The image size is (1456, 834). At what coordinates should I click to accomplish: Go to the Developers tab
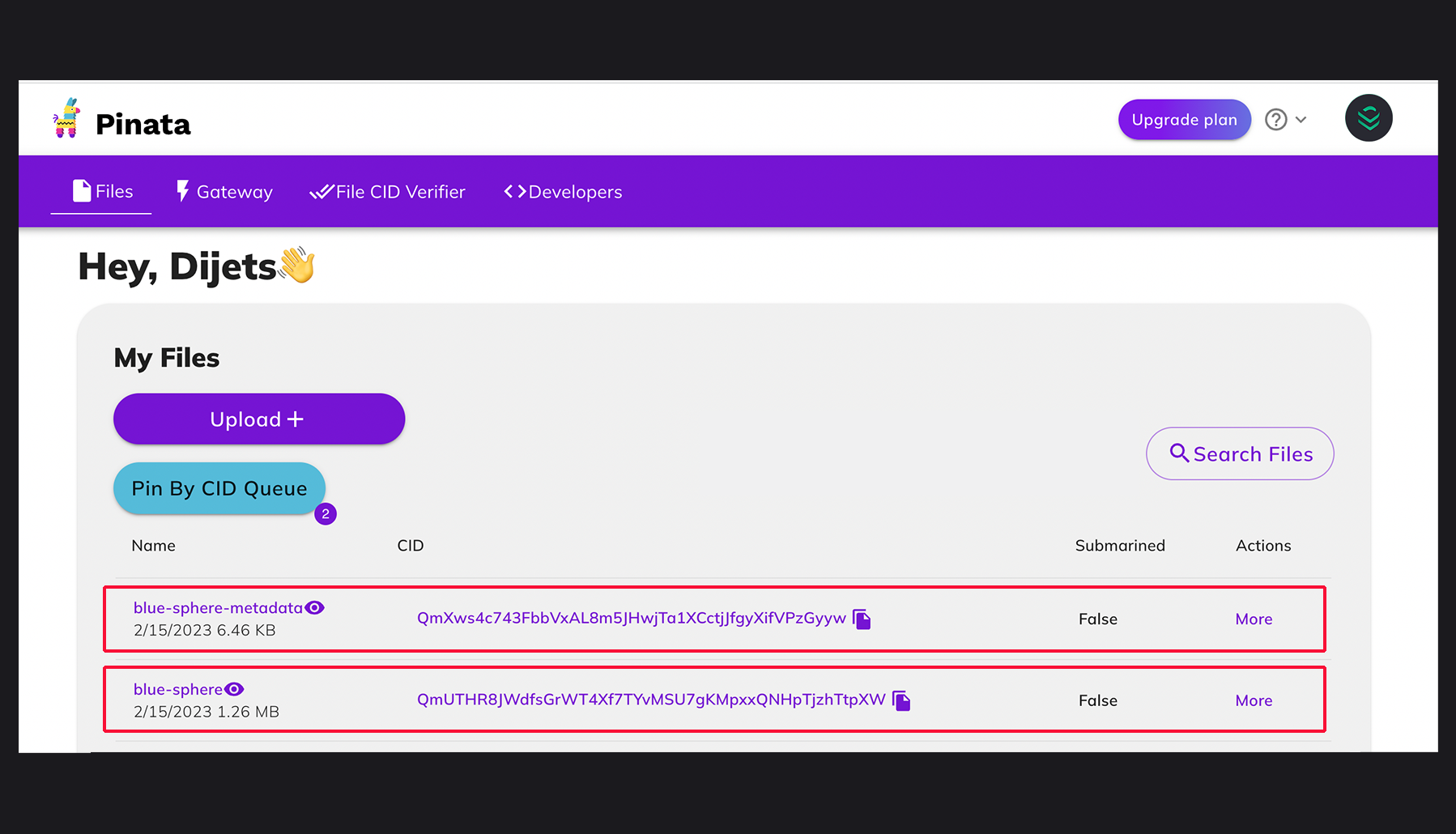tap(564, 192)
